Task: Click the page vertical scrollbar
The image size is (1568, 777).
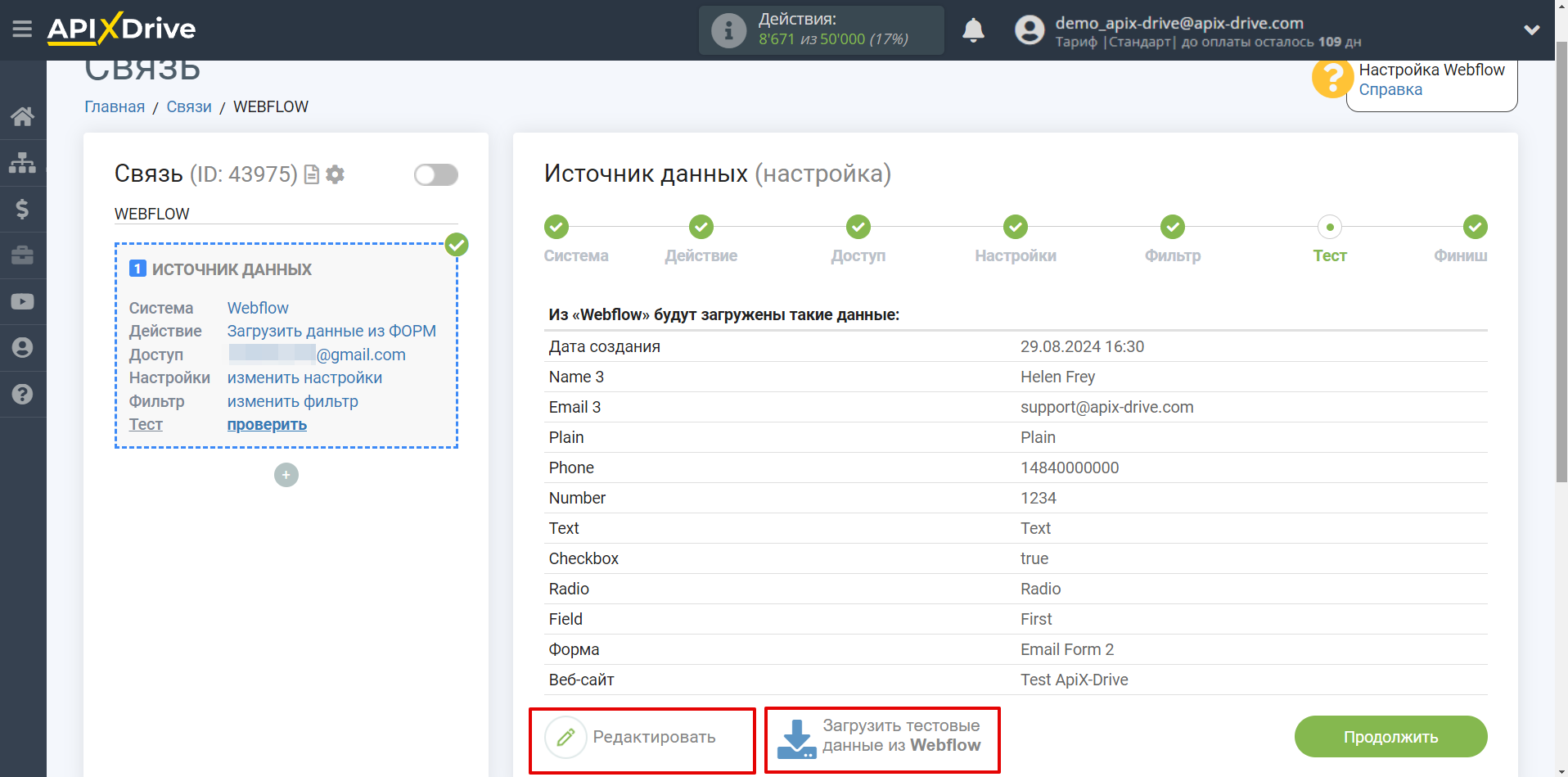Action: pyautogui.click(x=1561, y=262)
